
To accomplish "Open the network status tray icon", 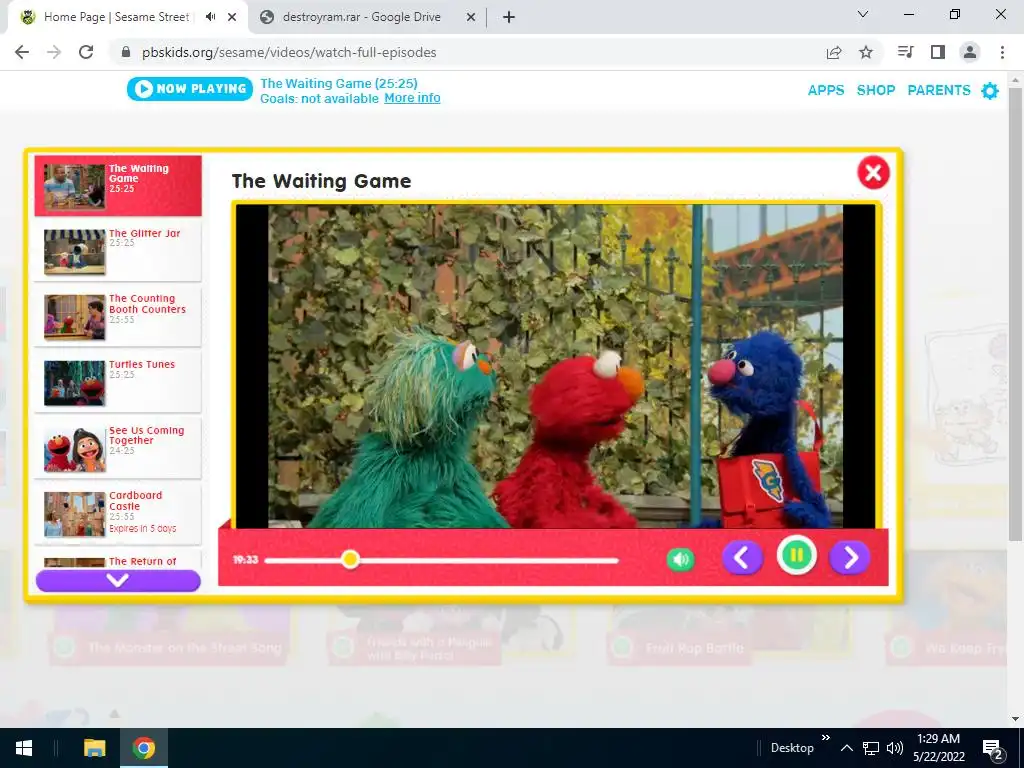I will [871, 748].
